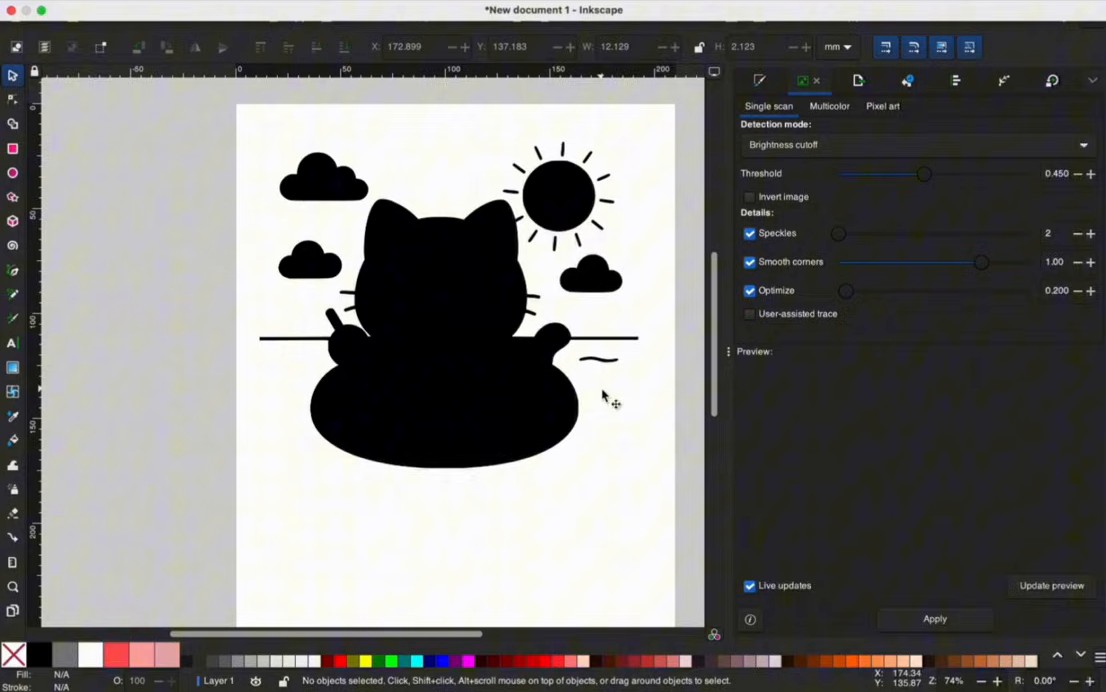The height and width of the screenshot is (692, 1106).
Task: Show the next color palette row
Action: pos(1080,655)
